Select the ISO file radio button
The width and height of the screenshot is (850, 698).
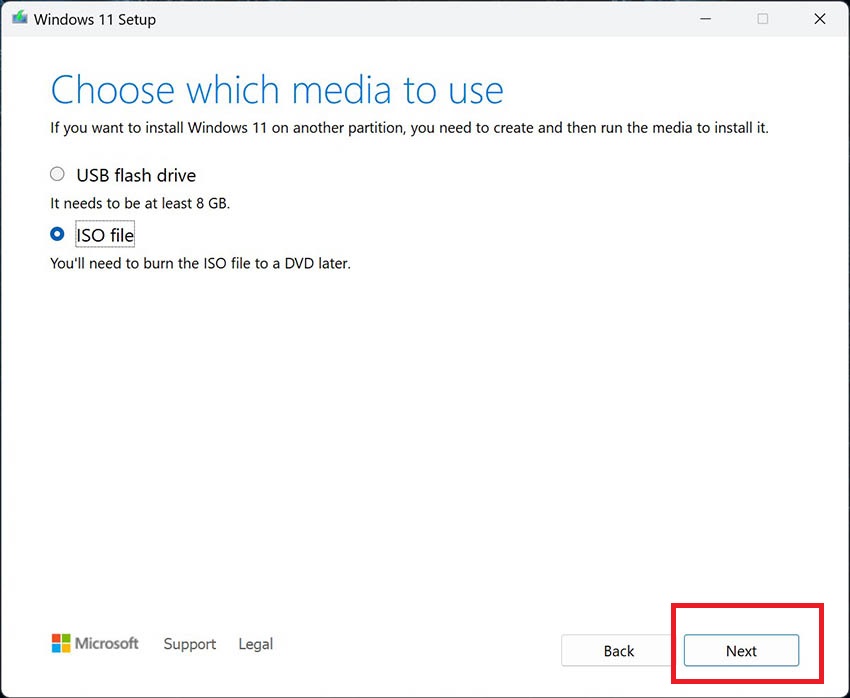[57, 234]
